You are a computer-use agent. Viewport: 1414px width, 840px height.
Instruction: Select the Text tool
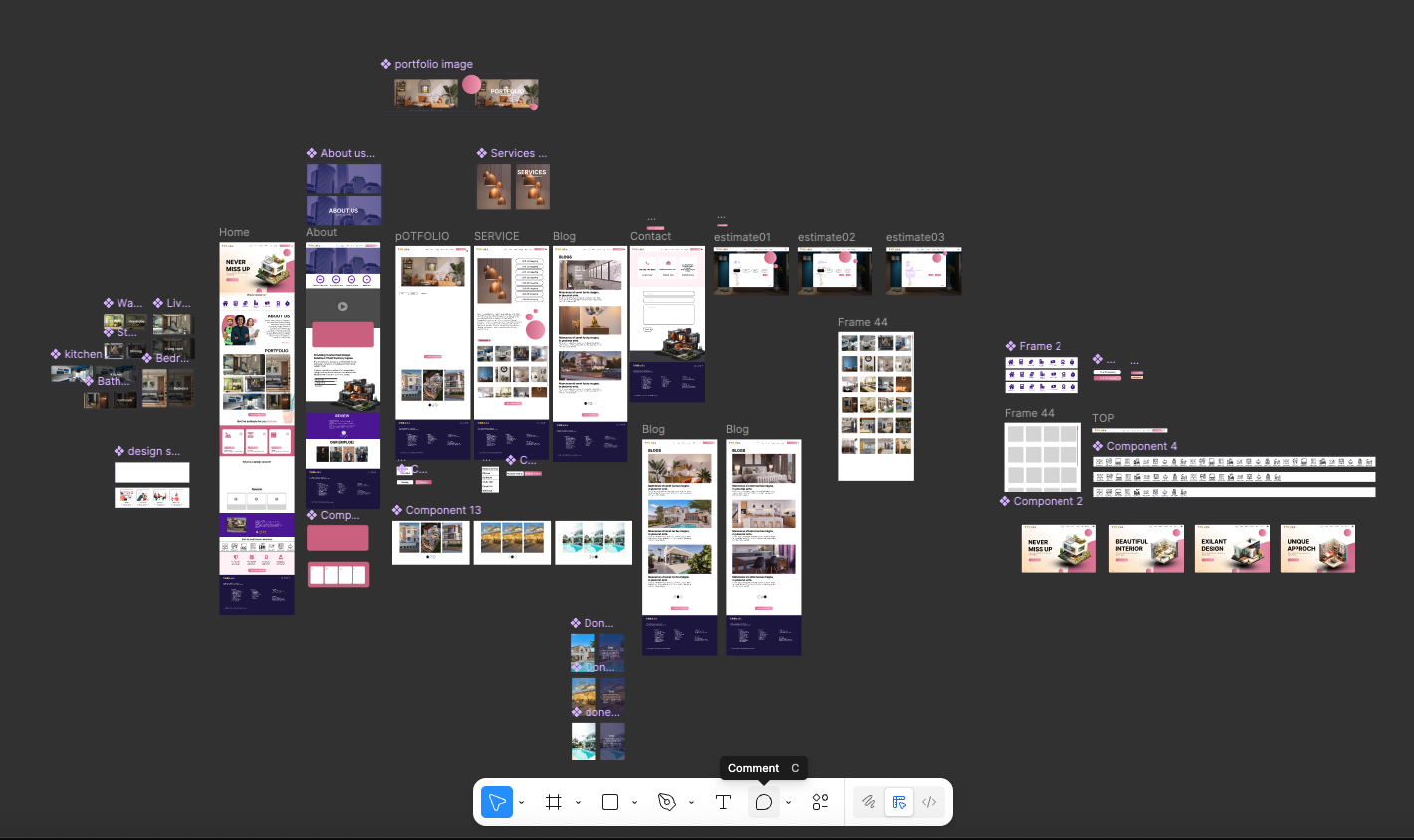point(723,802)
